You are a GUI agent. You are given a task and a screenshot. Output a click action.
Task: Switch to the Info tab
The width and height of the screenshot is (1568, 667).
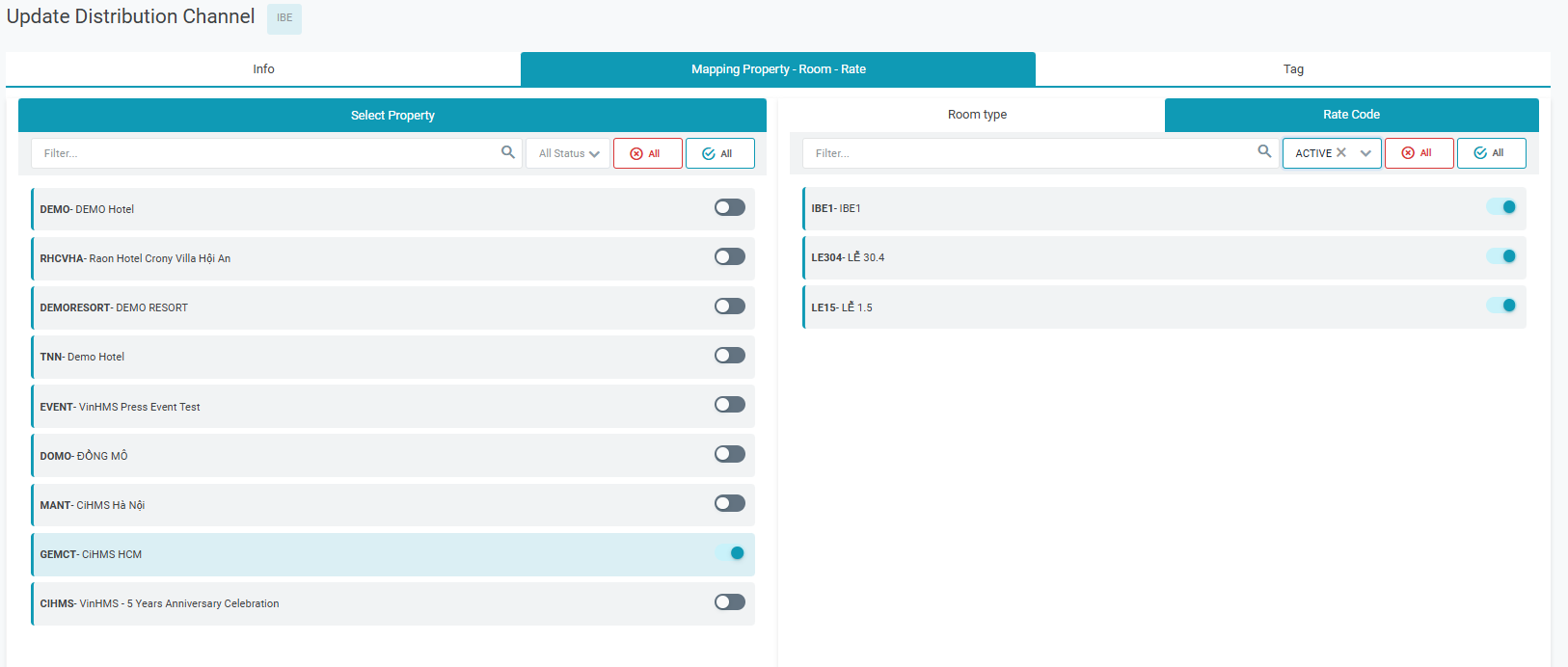point(263,69)
